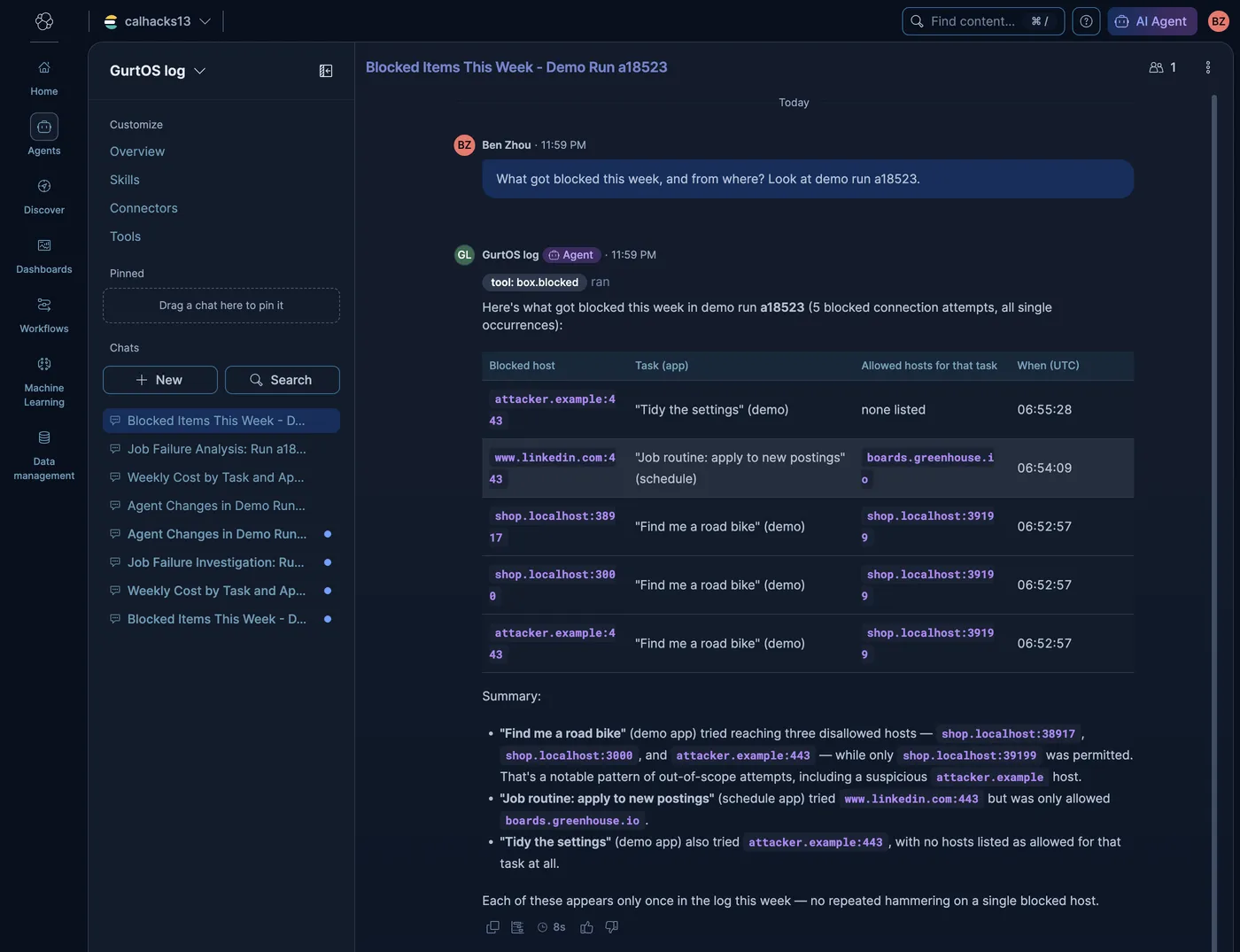The width and height of the screenshot is (1240, 952).
Task: Click the www.linkedin.com:443 table cell
Action: coord(554,468)
